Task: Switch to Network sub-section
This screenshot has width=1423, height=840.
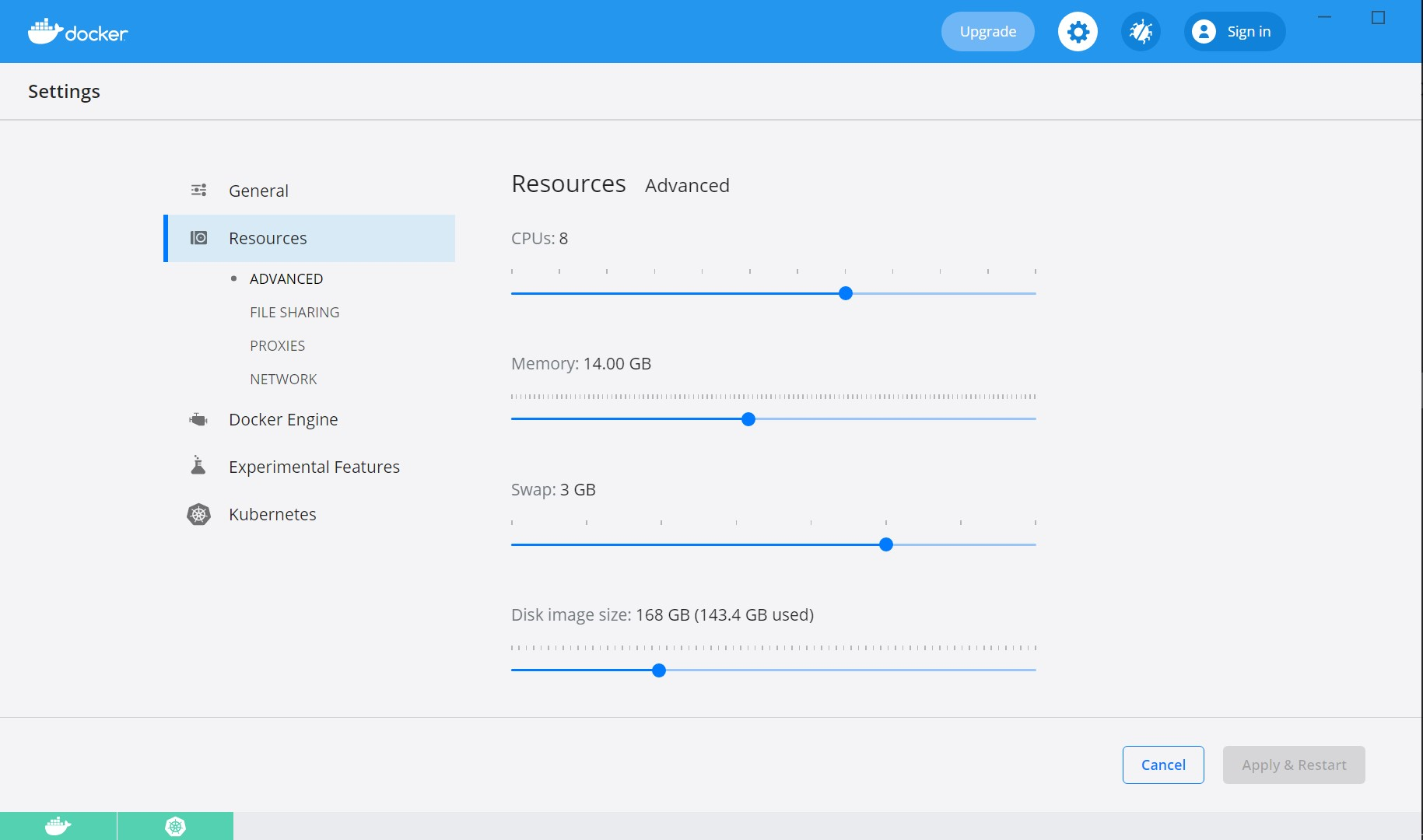Action: [283, 379]
